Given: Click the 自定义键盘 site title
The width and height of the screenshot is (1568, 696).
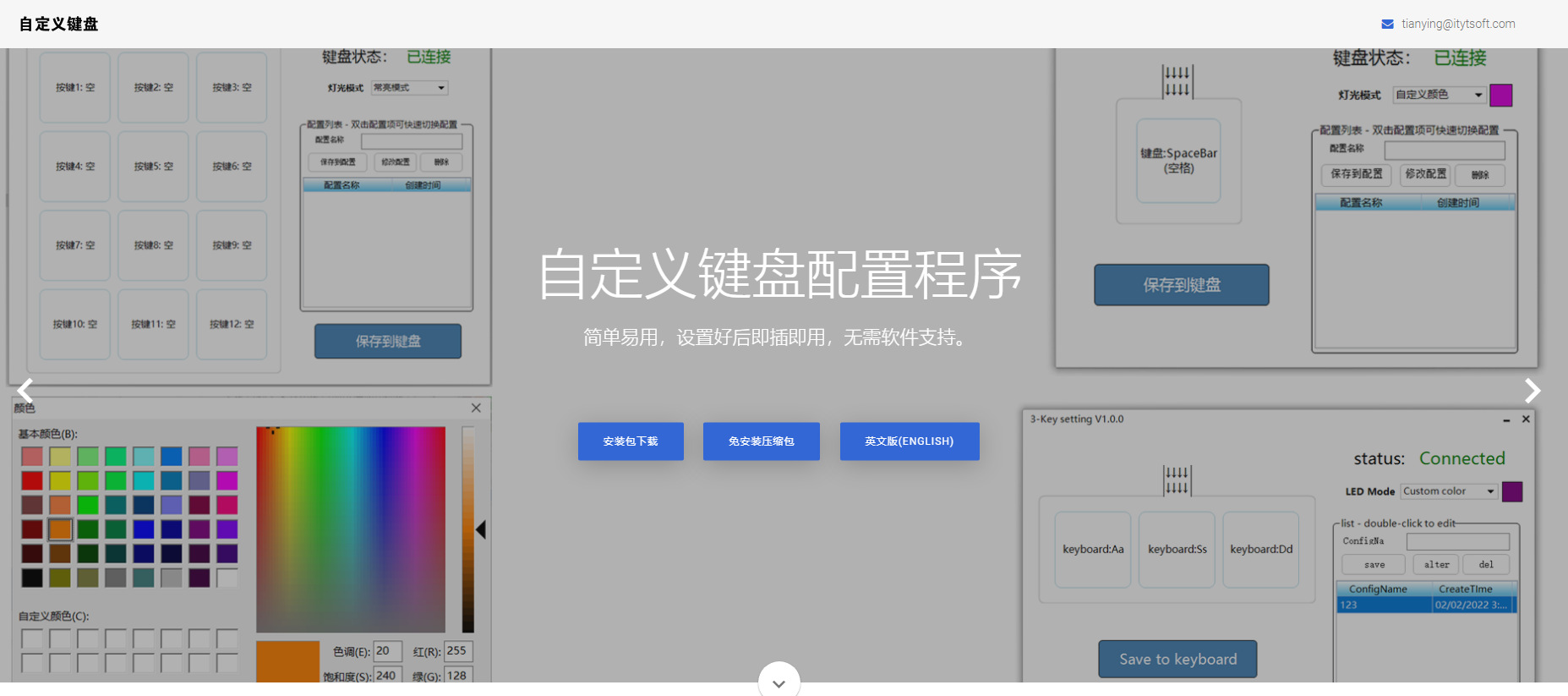Looking at the screenshot, I should 59,24.
